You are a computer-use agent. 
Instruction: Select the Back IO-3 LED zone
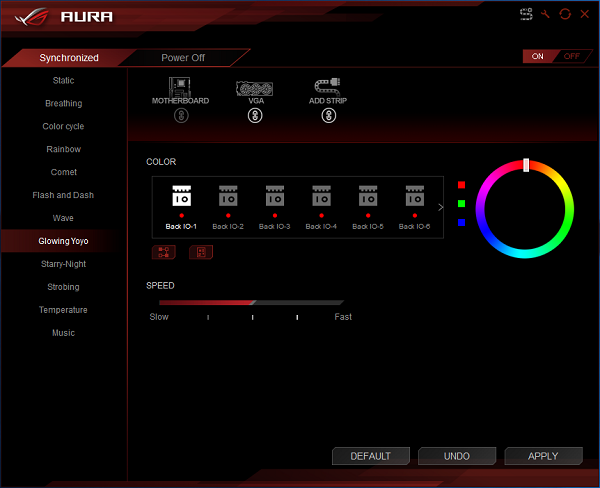[275, 207]
